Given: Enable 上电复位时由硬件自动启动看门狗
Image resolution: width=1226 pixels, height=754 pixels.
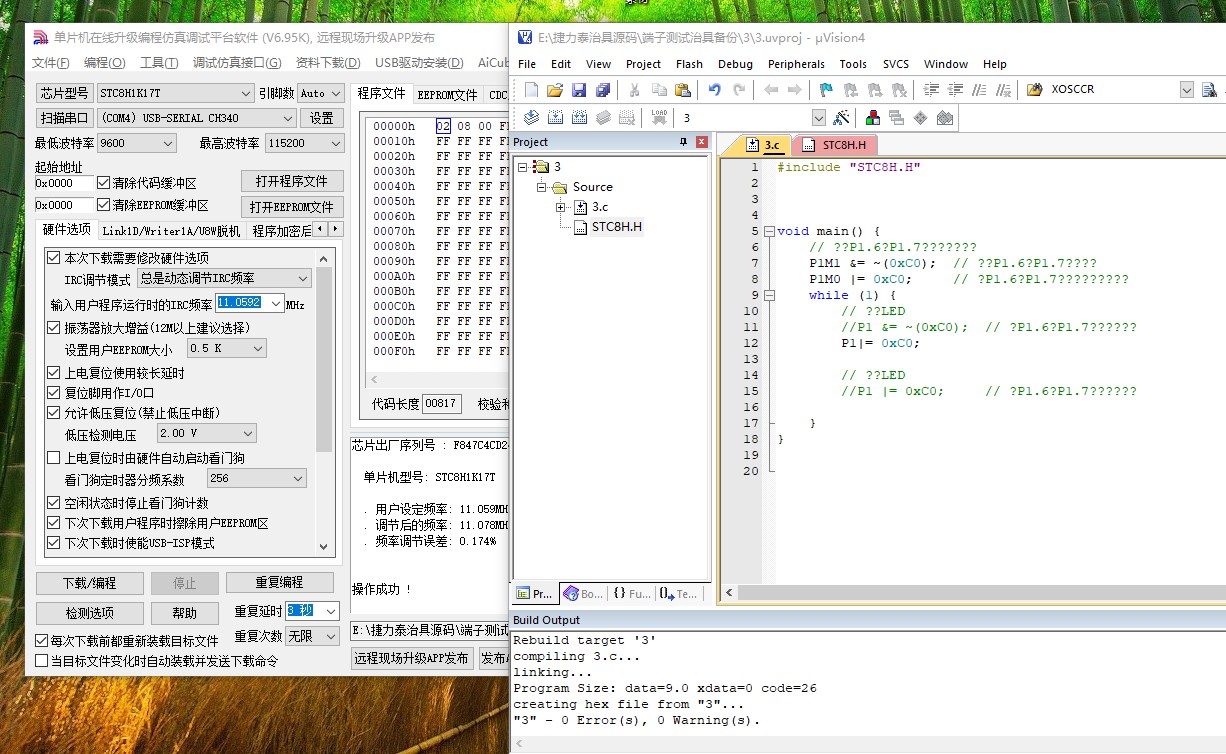Looking at the screenshot, I should [54, 458].
